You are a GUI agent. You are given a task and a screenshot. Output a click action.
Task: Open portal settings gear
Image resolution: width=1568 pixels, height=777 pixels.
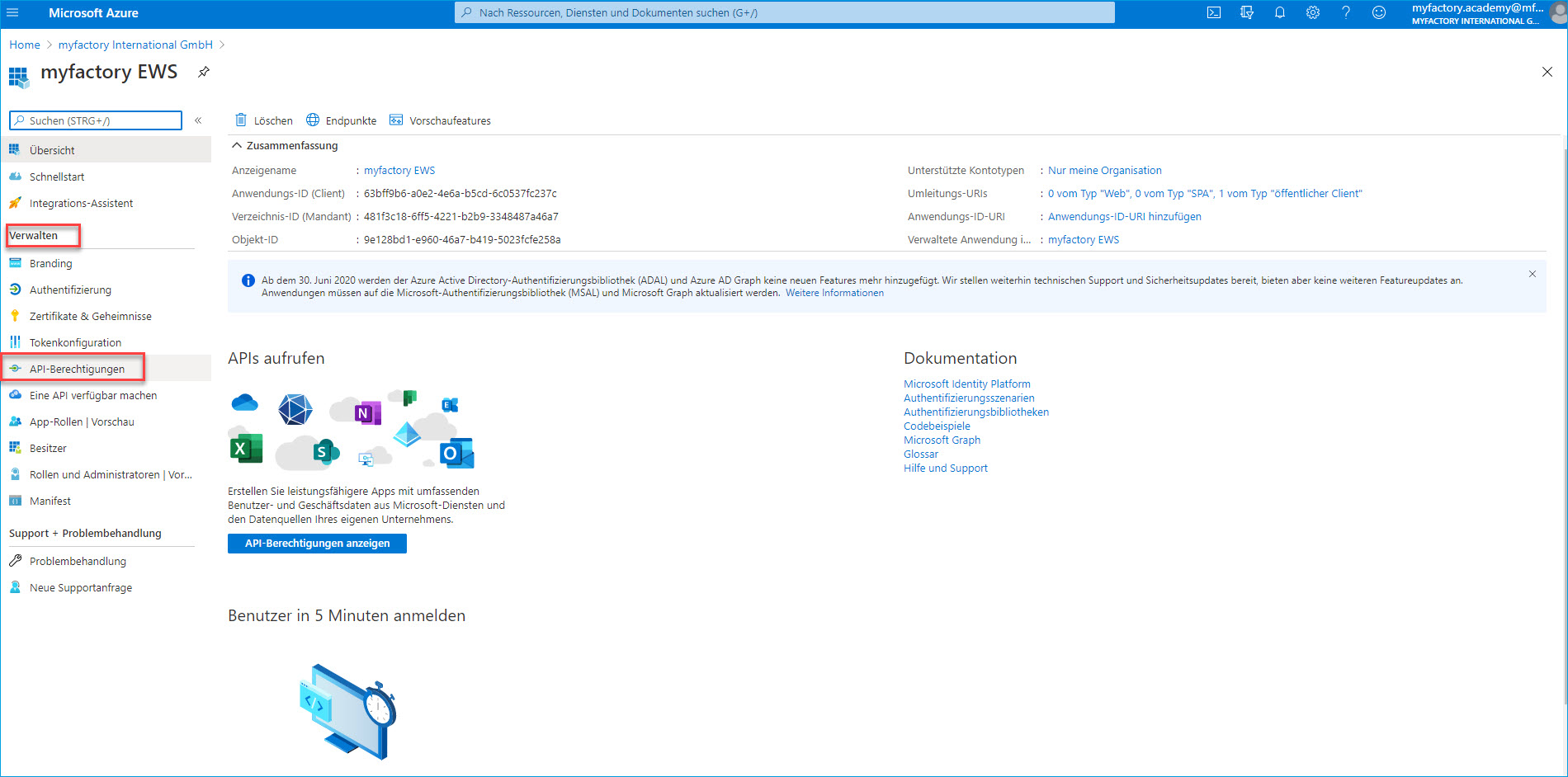(x=1313, y=12)
